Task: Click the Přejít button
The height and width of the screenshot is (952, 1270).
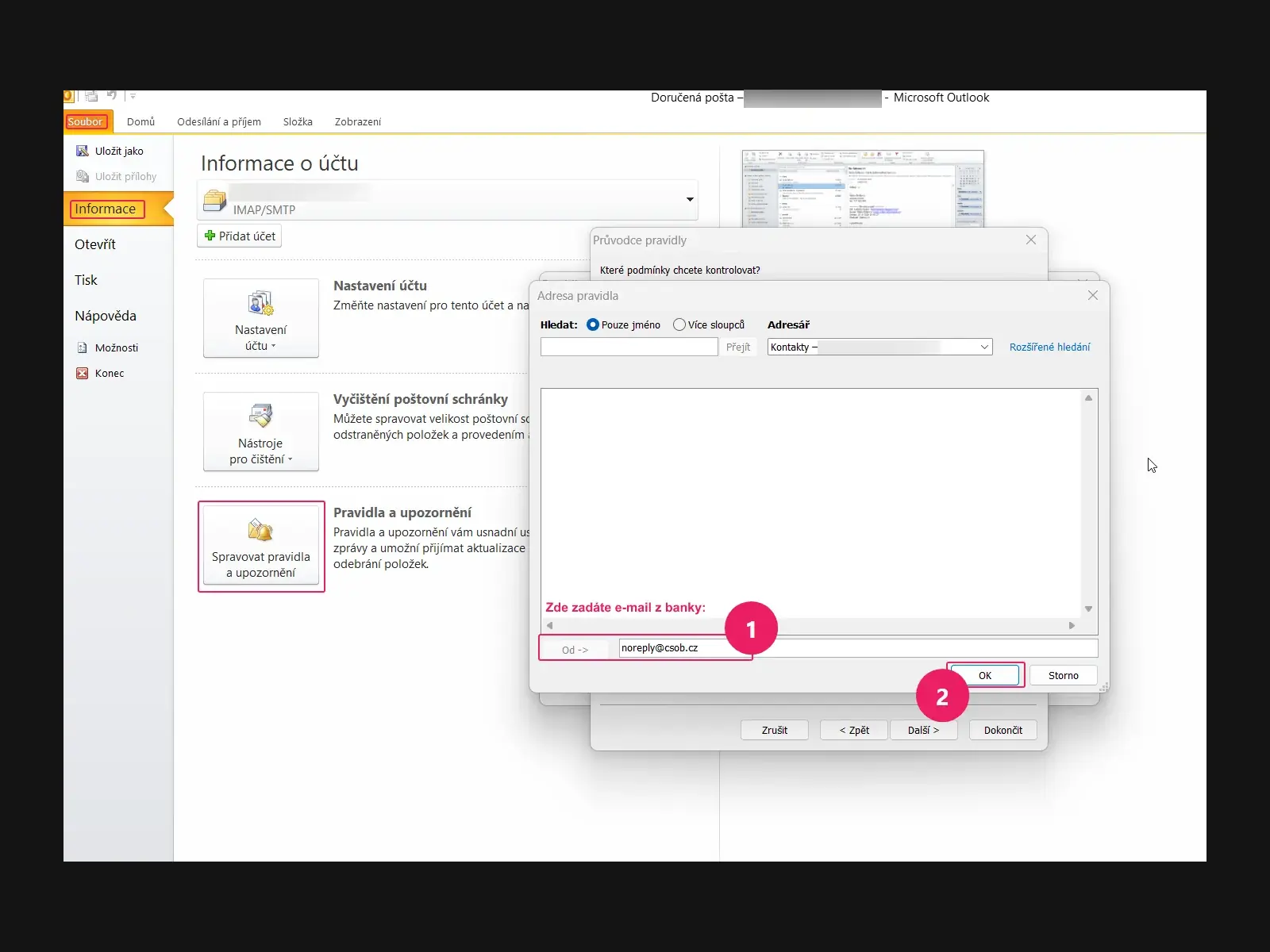Action: pyautogui.click(x=738, y=347)
